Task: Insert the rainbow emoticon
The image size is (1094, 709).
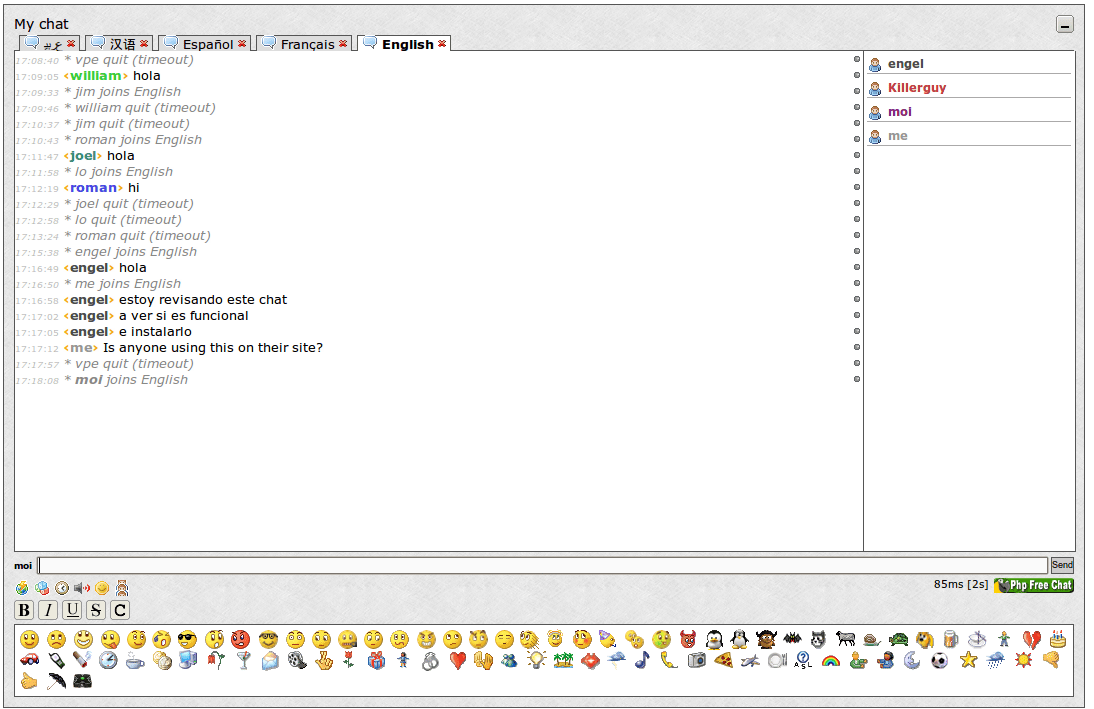Action: 830,660
